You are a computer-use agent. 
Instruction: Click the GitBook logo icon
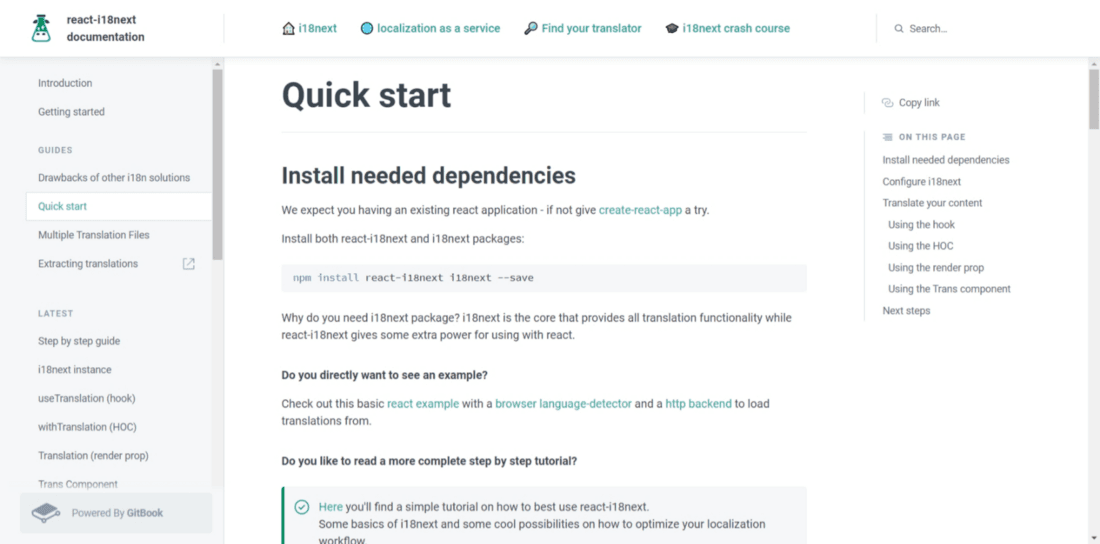coord(46,513)
